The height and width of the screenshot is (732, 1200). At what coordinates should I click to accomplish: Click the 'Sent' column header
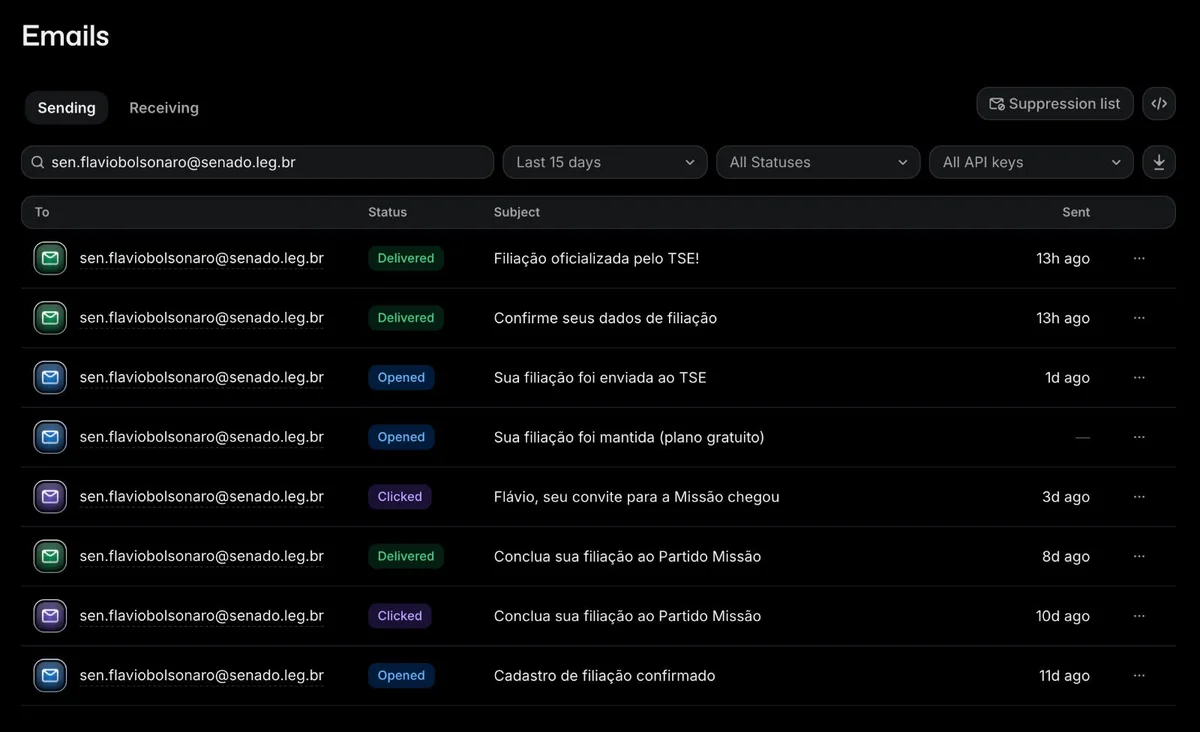tap(1076, 212)
